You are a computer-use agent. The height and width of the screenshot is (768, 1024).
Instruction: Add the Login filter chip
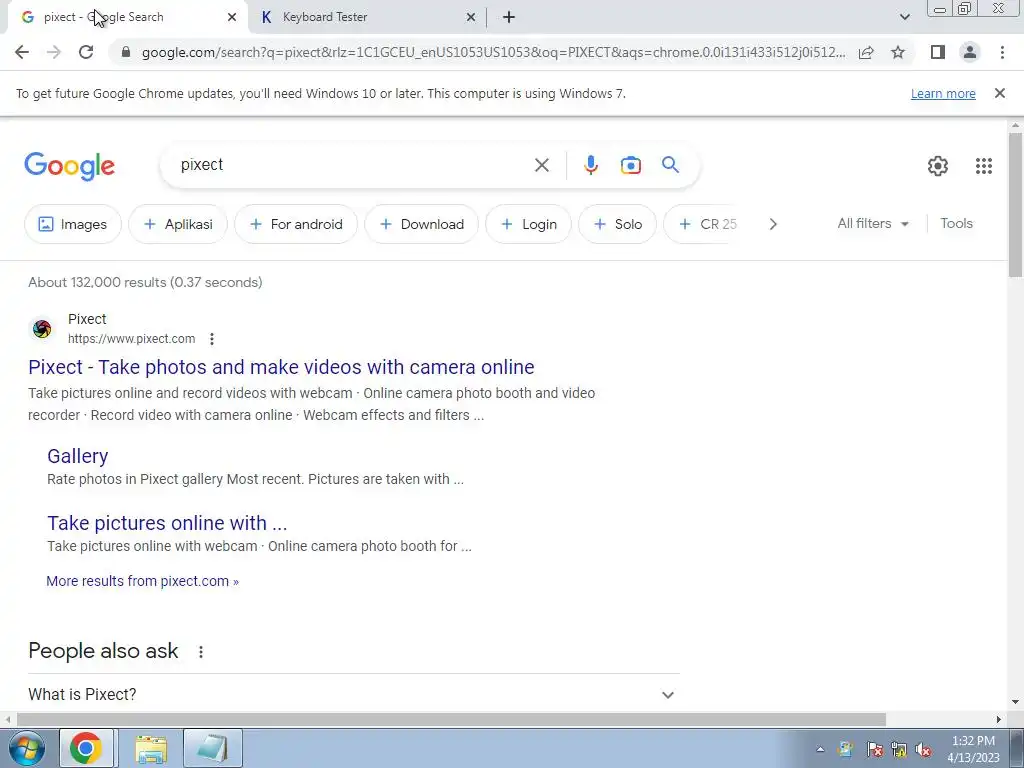pos(528,224)
